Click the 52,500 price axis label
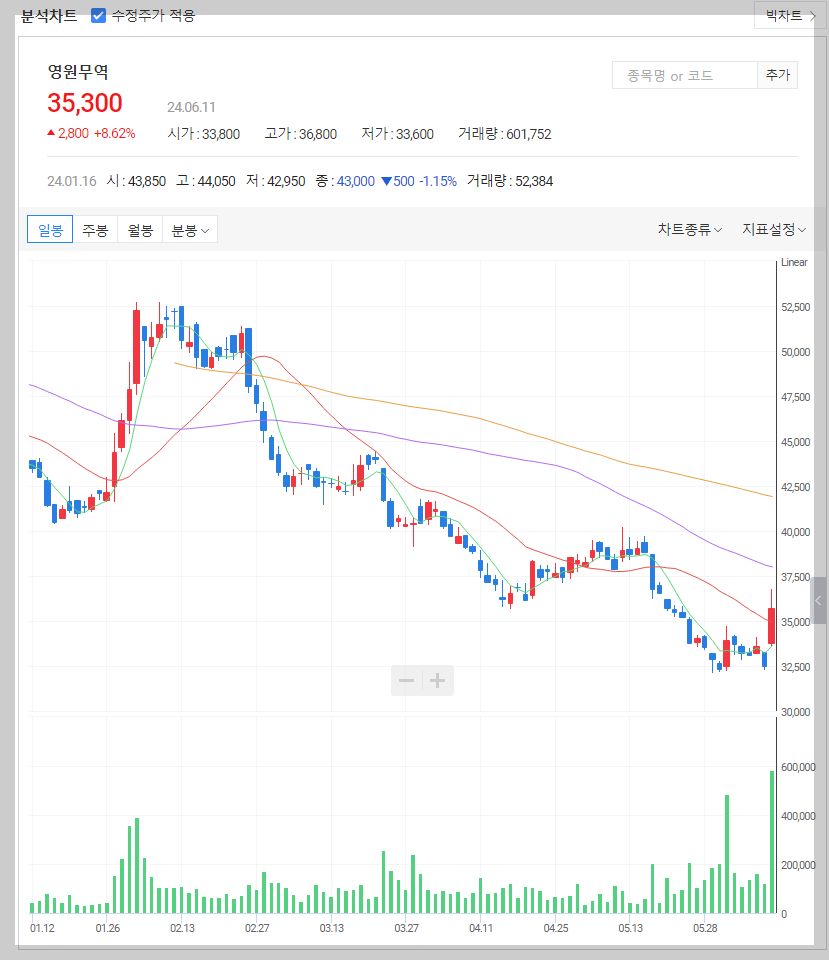This screenshot has width=829, height=960. click(x=795, y=307)
